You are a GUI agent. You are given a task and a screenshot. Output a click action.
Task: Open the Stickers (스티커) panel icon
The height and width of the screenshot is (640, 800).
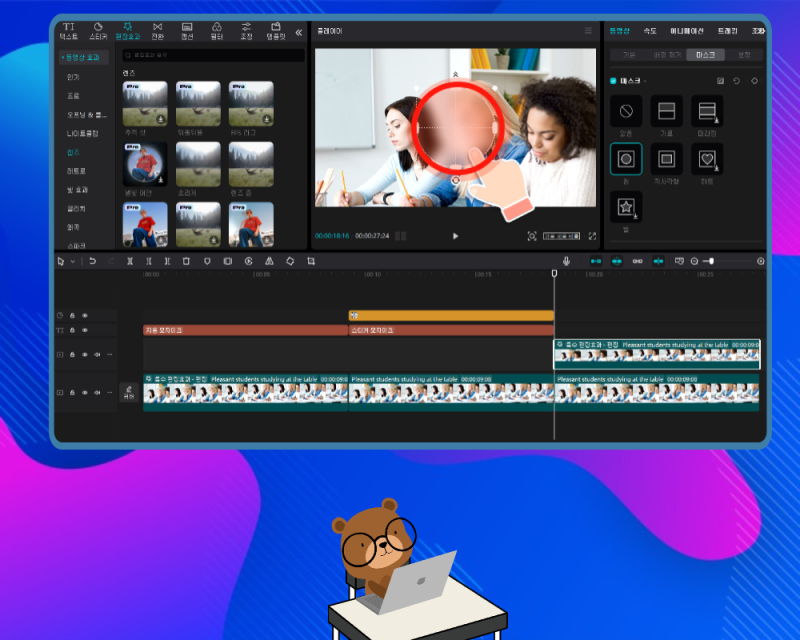(98, 30)
